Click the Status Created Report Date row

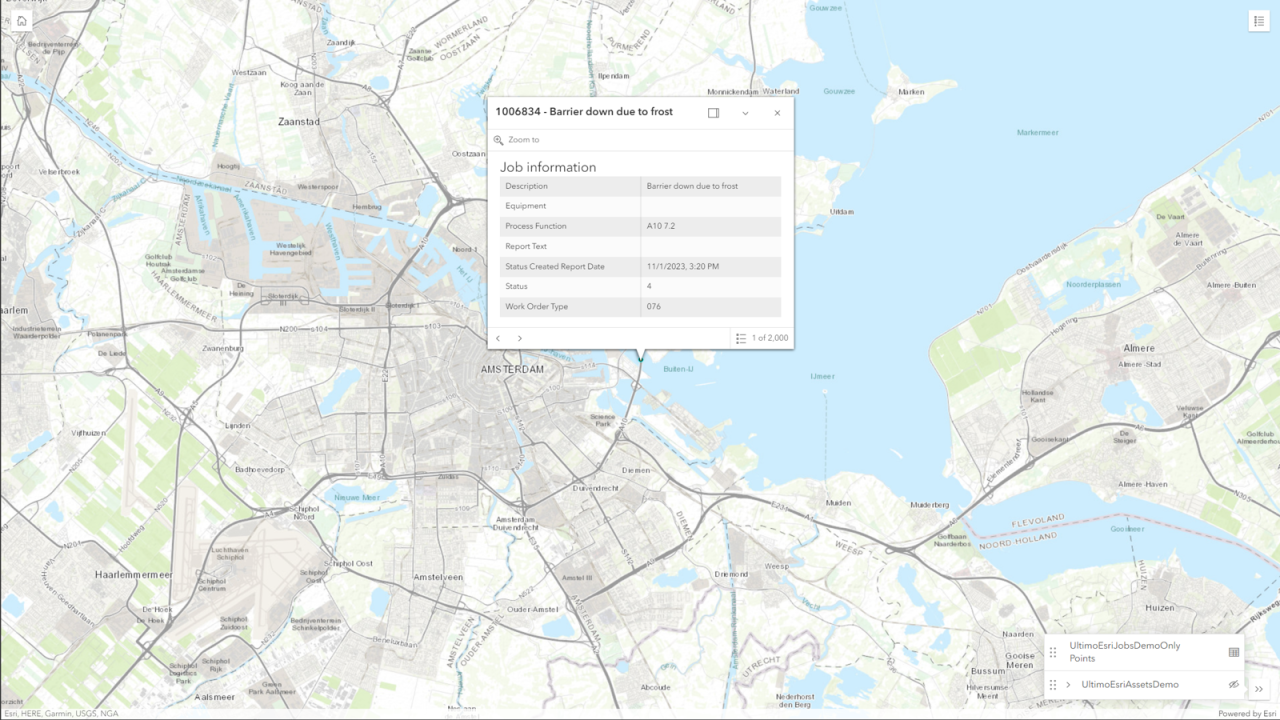click(x=640, y=267)
